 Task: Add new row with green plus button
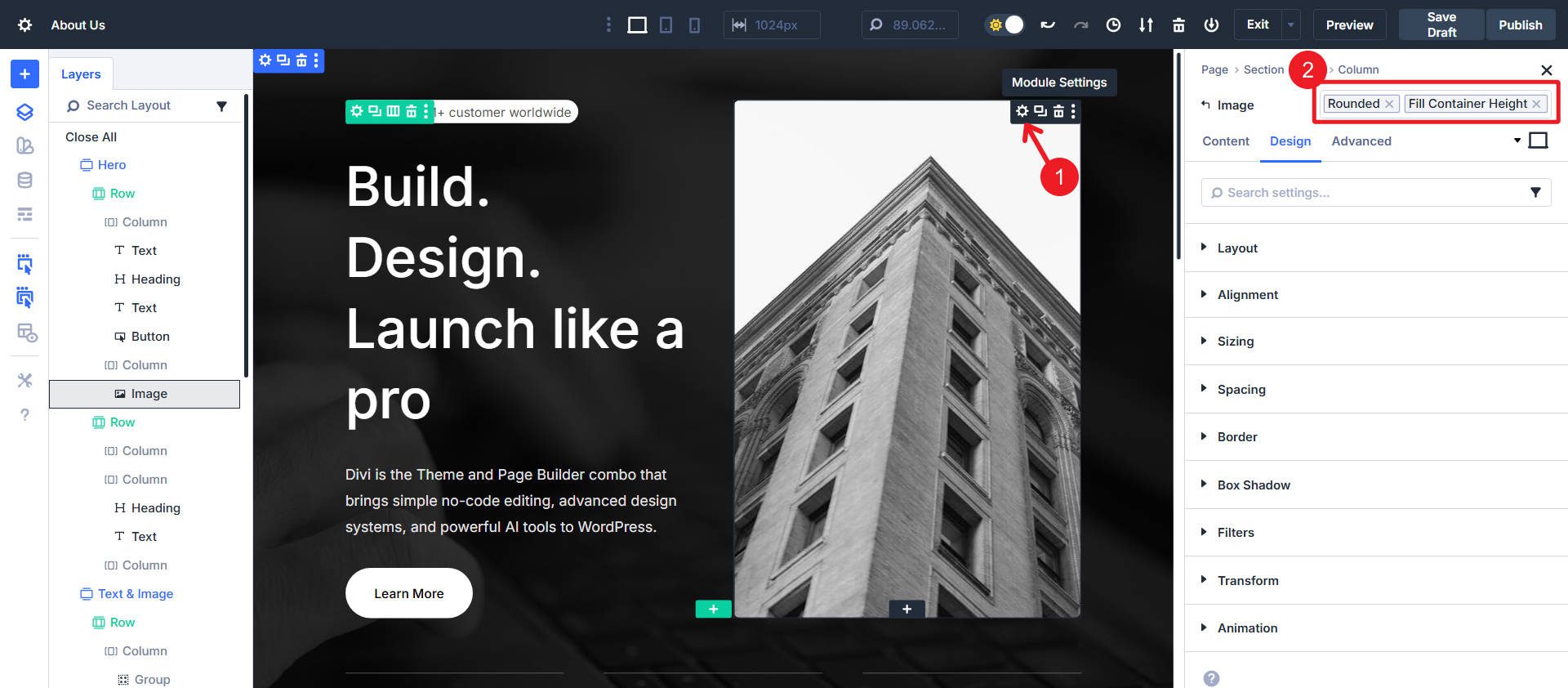click(713, 609)
